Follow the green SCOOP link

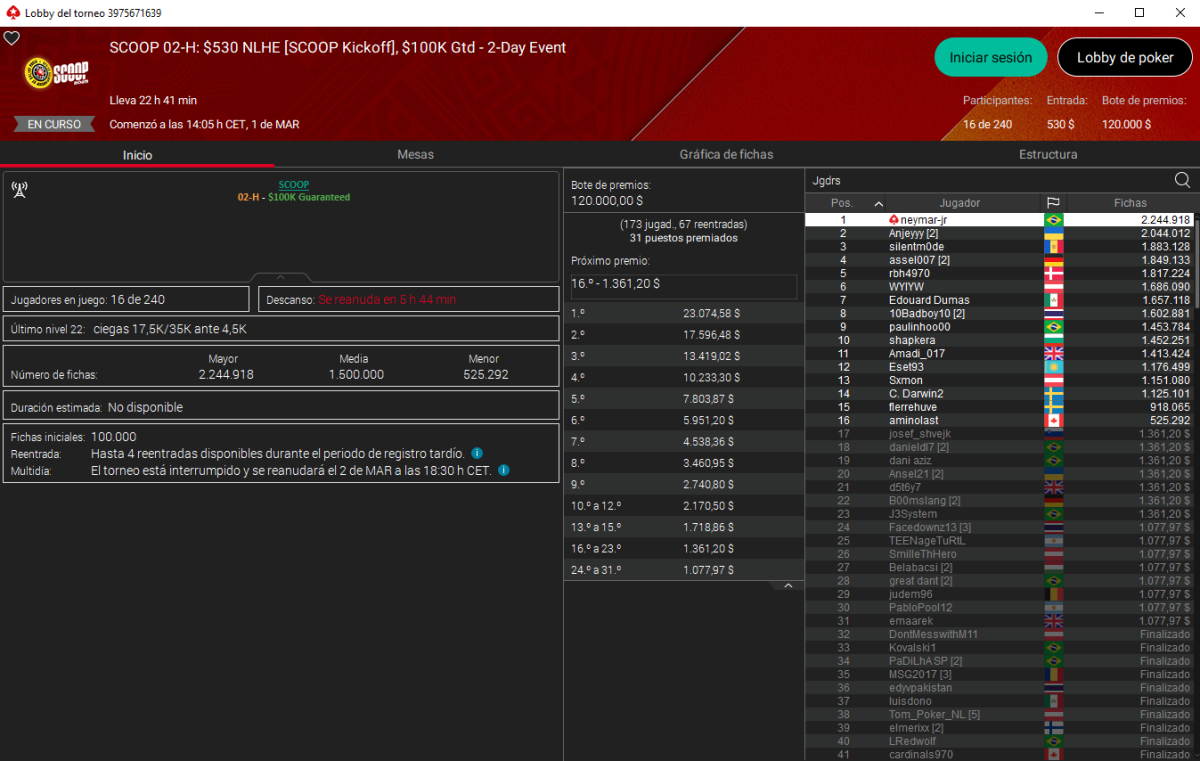tap(293, 185)
